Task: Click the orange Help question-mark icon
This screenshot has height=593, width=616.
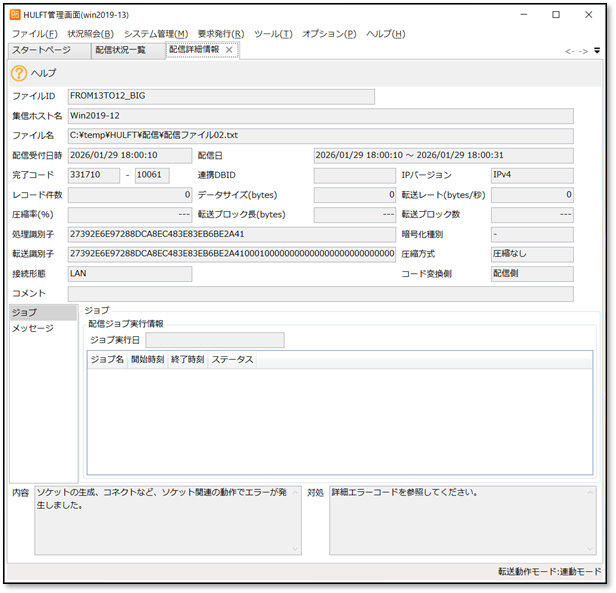Action: pos(19,73)
